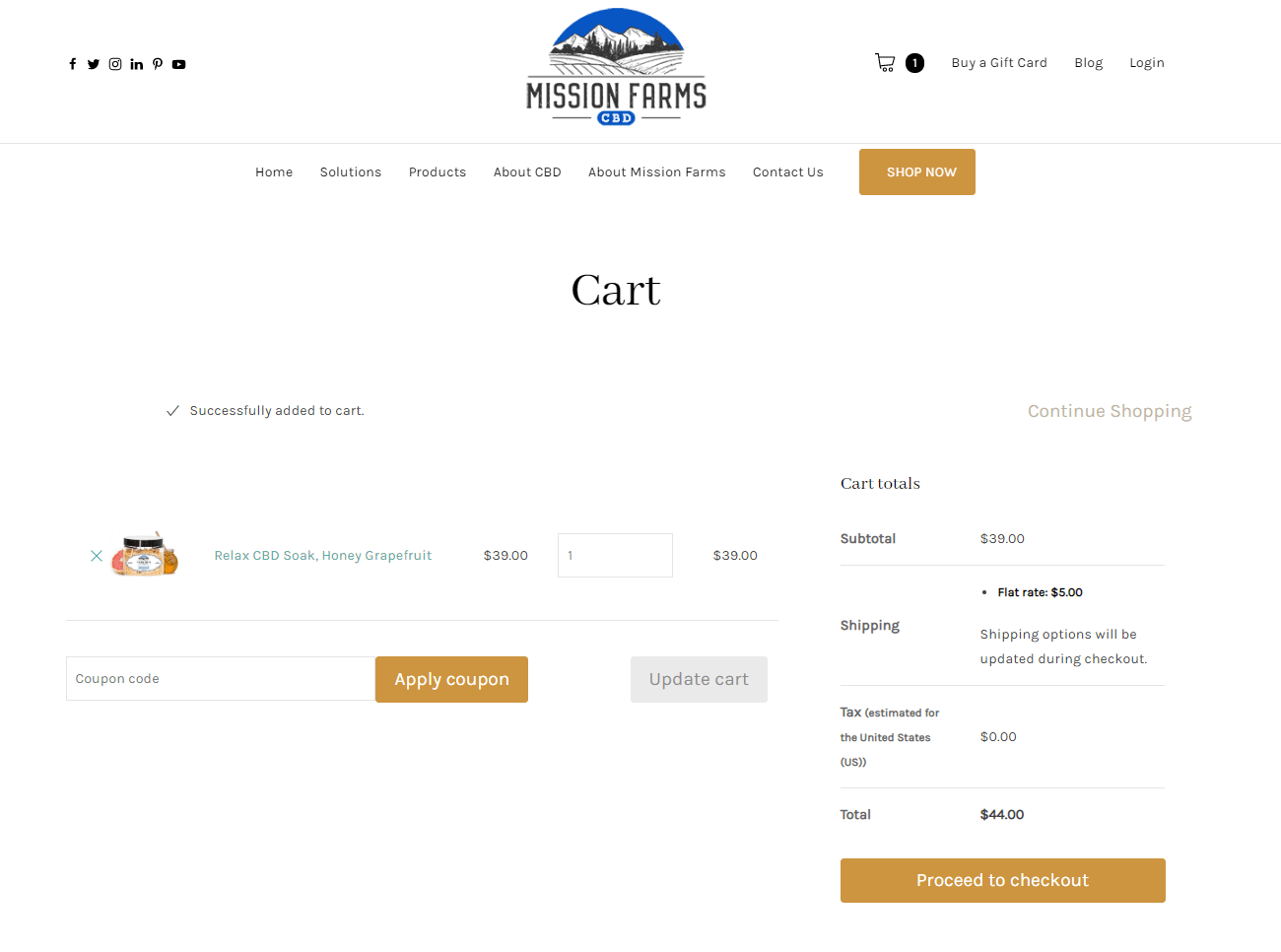Open the Twitter social icon
This screenshot has height=952, width=1281.
[x=94, y=64]
